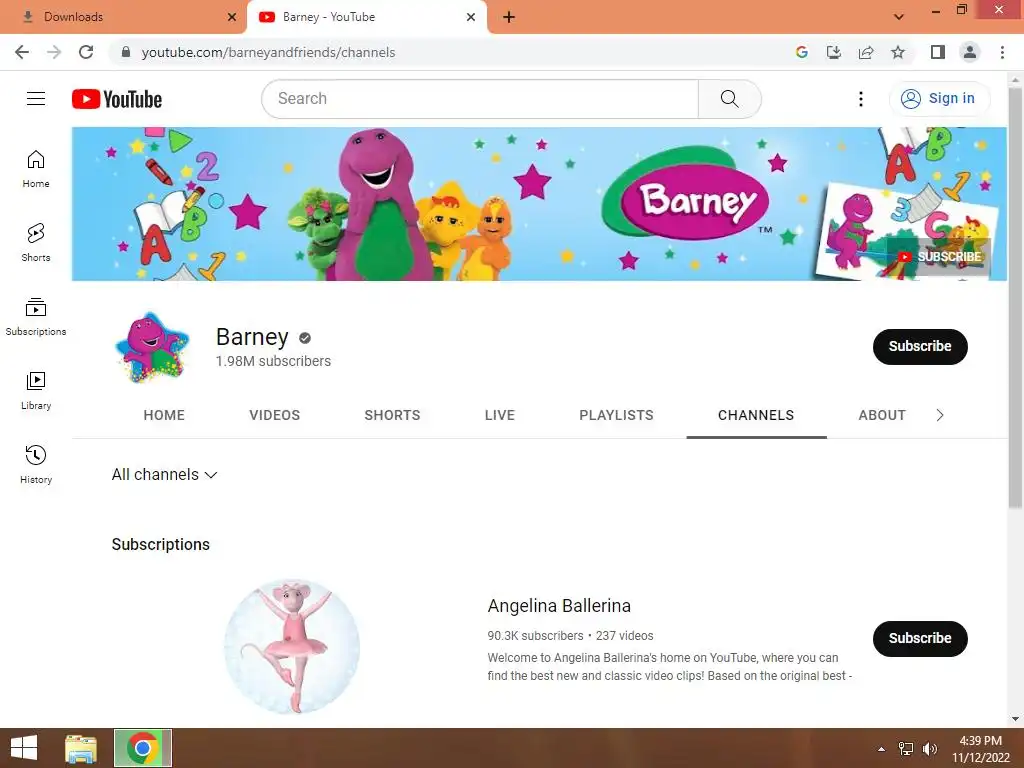Switch to the SHORTS tab
1024x768 pixels.
(x=392, y=415)
